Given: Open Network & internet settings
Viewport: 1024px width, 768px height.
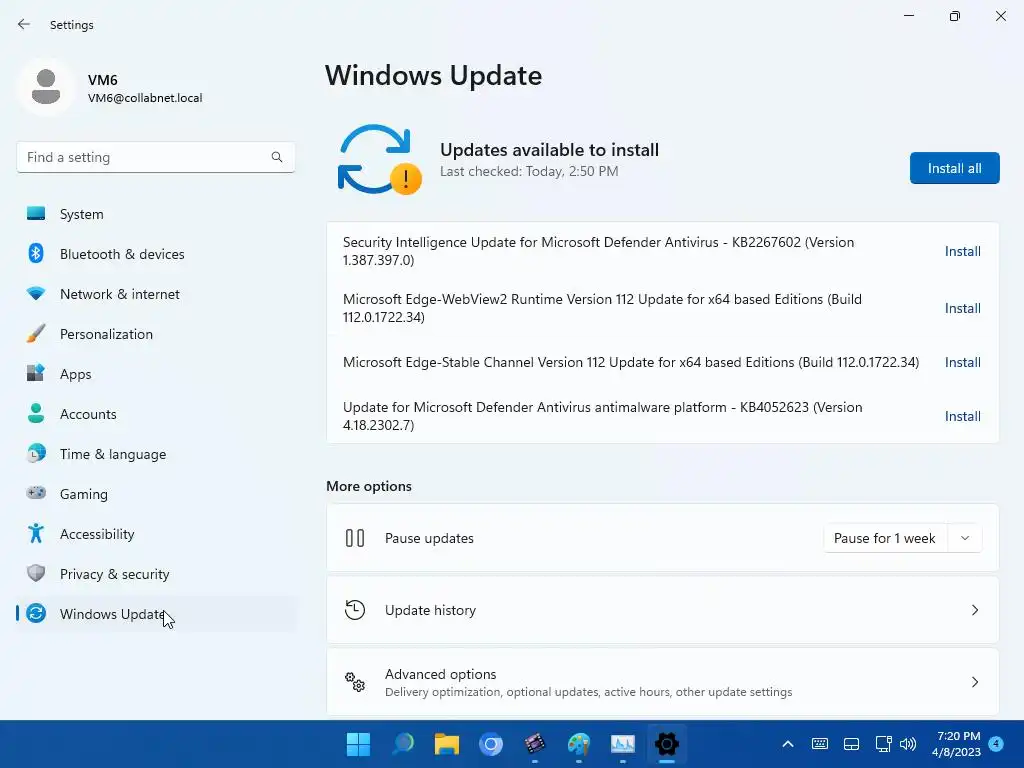Looking at the screenshot, I should point(155,294).
